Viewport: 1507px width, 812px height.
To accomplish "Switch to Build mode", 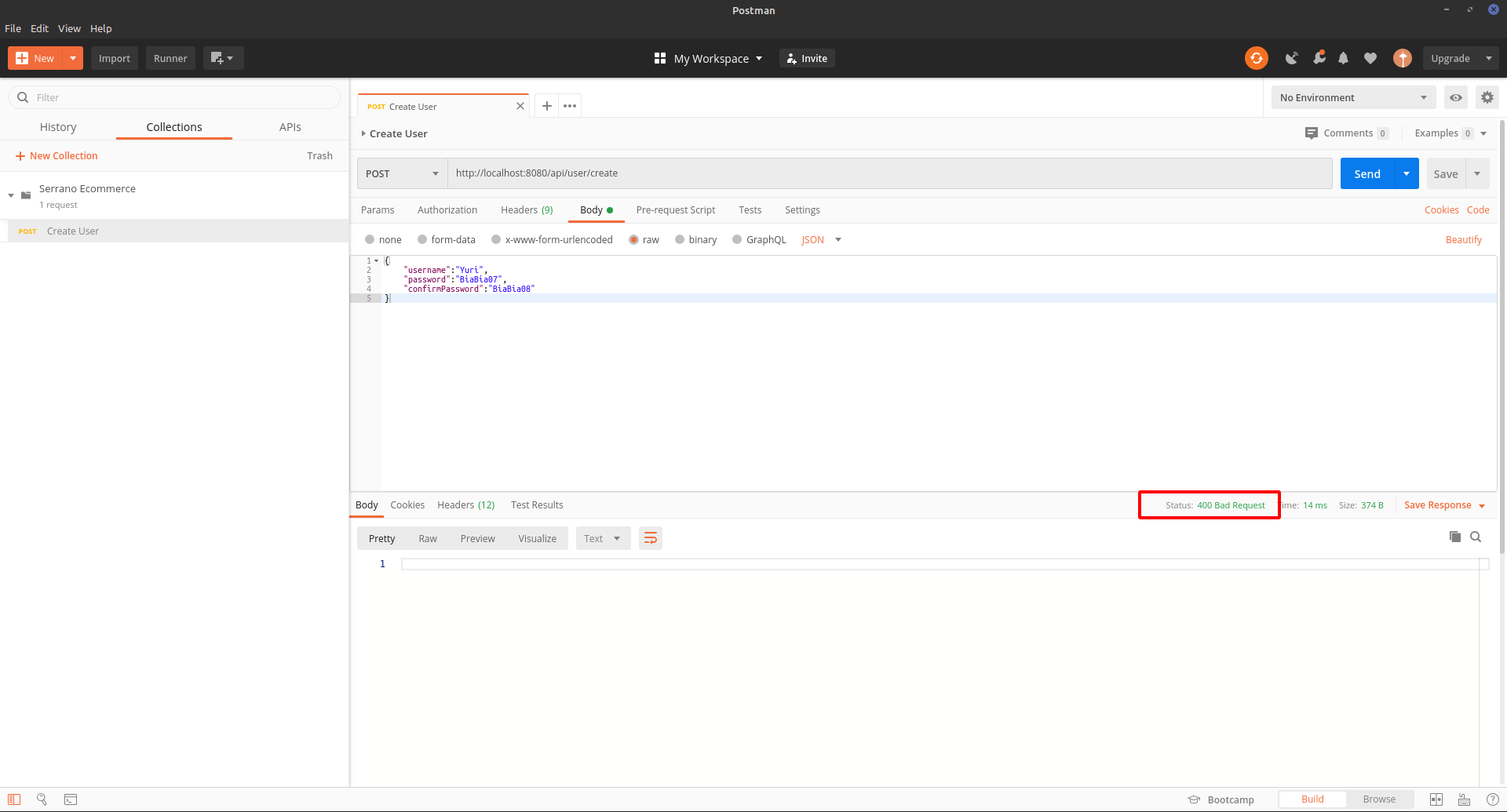I will click(1312, 799).
